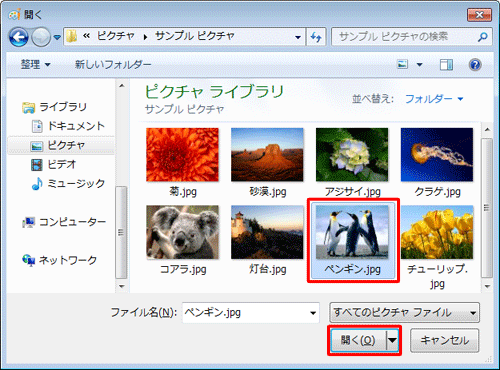The image size is (500, 370).
Task: Click the ドキュメント document icon
Action: [37, 126]
